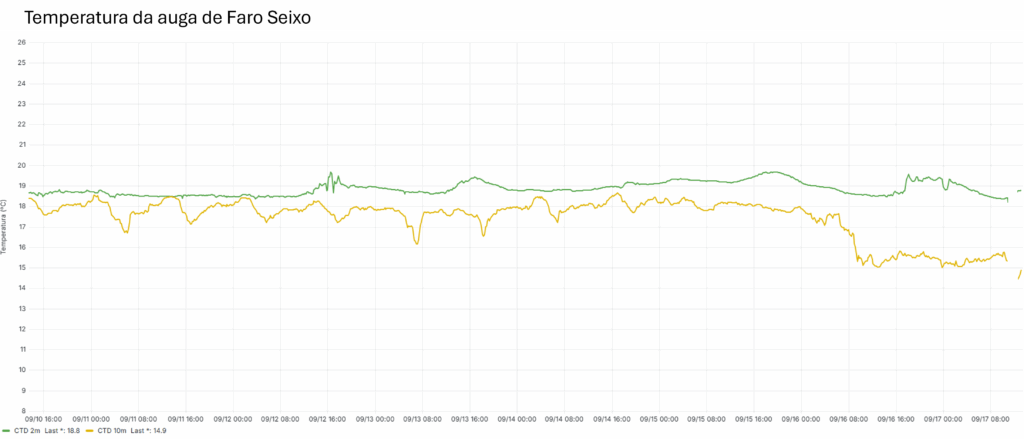1024x439 pixels.
Task: Click the 15 value on the y-axis
Action: (x=21, y=268)
